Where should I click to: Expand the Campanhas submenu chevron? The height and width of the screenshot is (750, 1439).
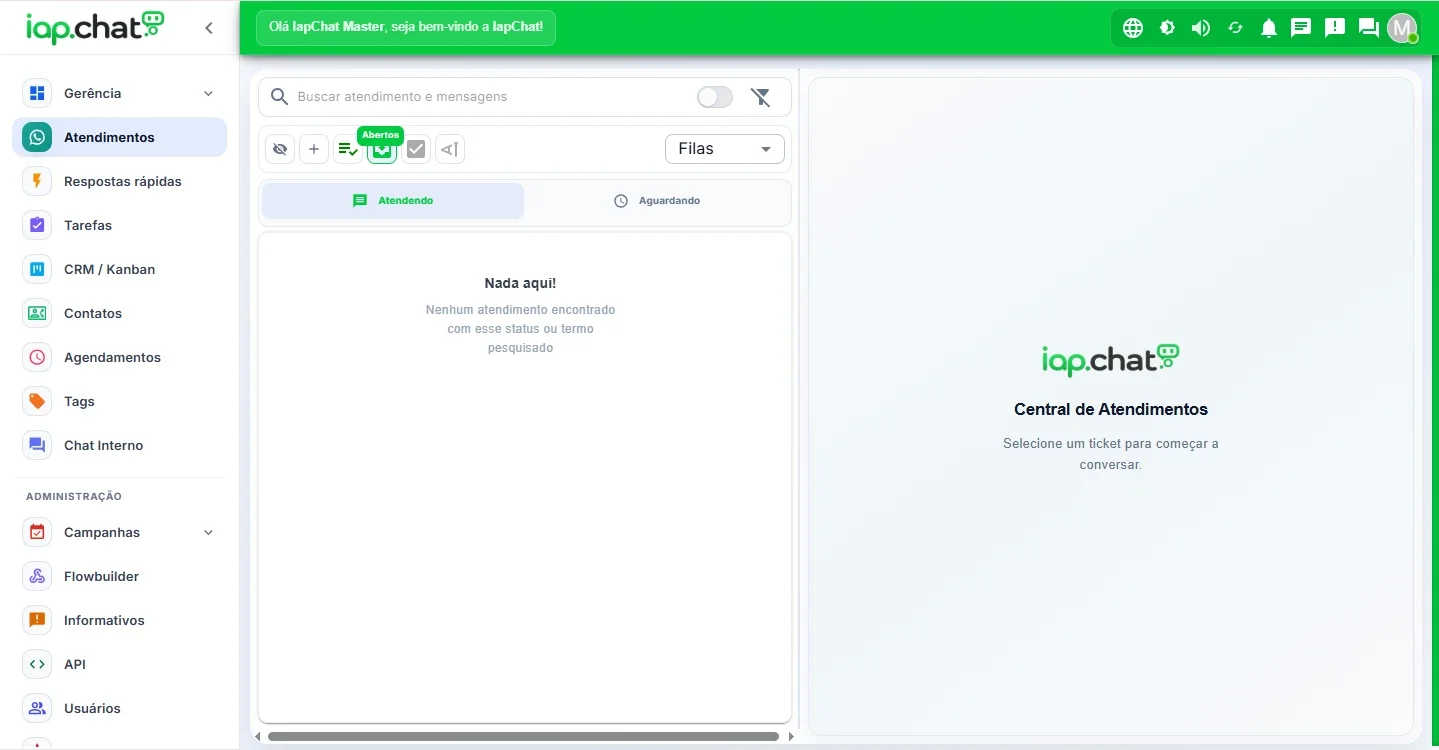208,532
